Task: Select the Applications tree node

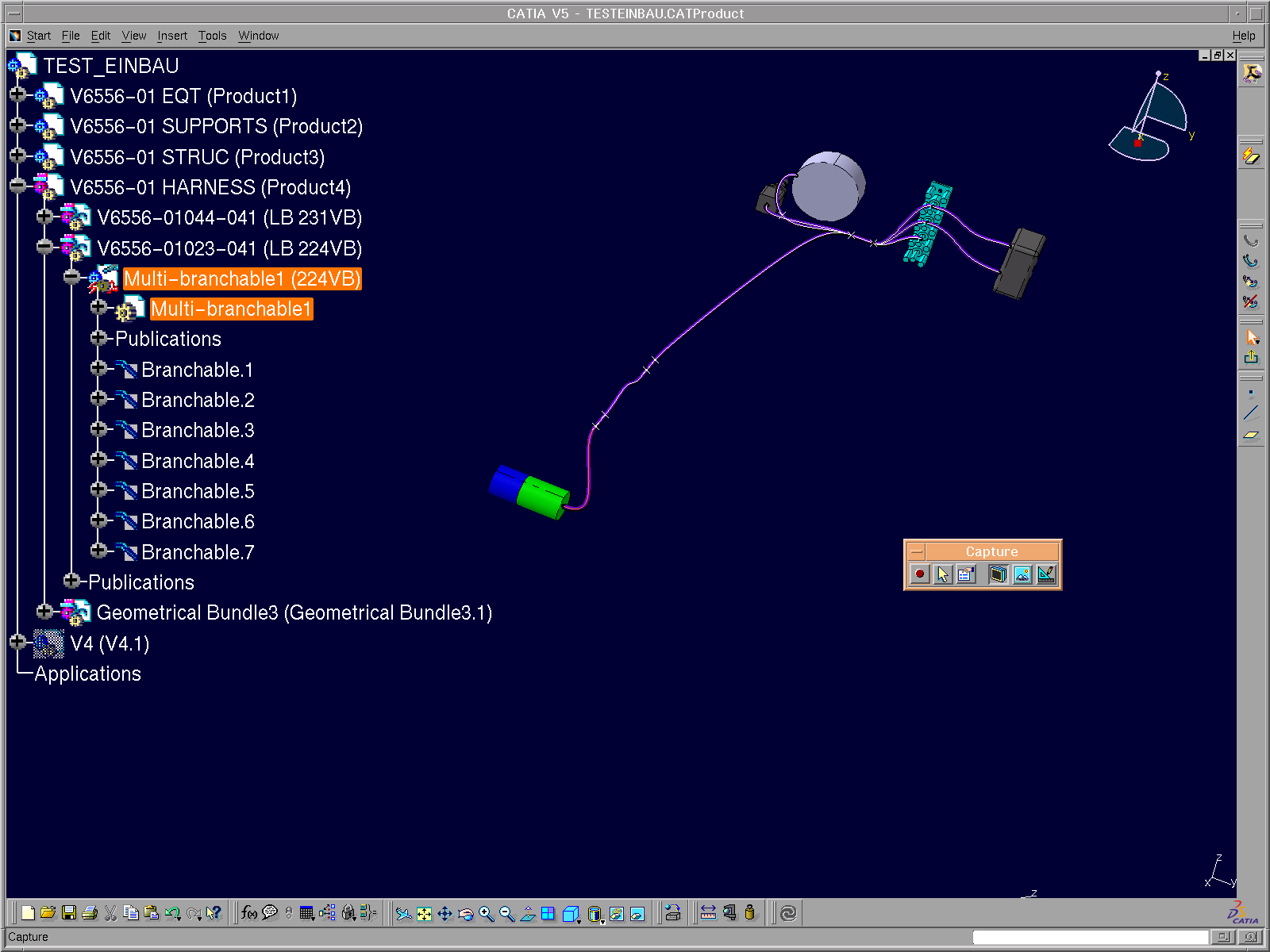Action: point(88,674)
